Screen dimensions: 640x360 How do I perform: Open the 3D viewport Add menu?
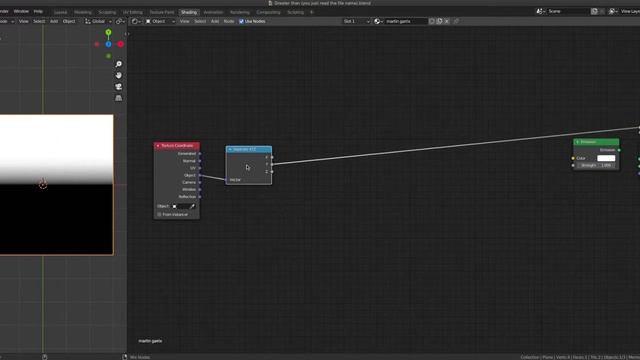pyautogui.click(x=53, y=21)
